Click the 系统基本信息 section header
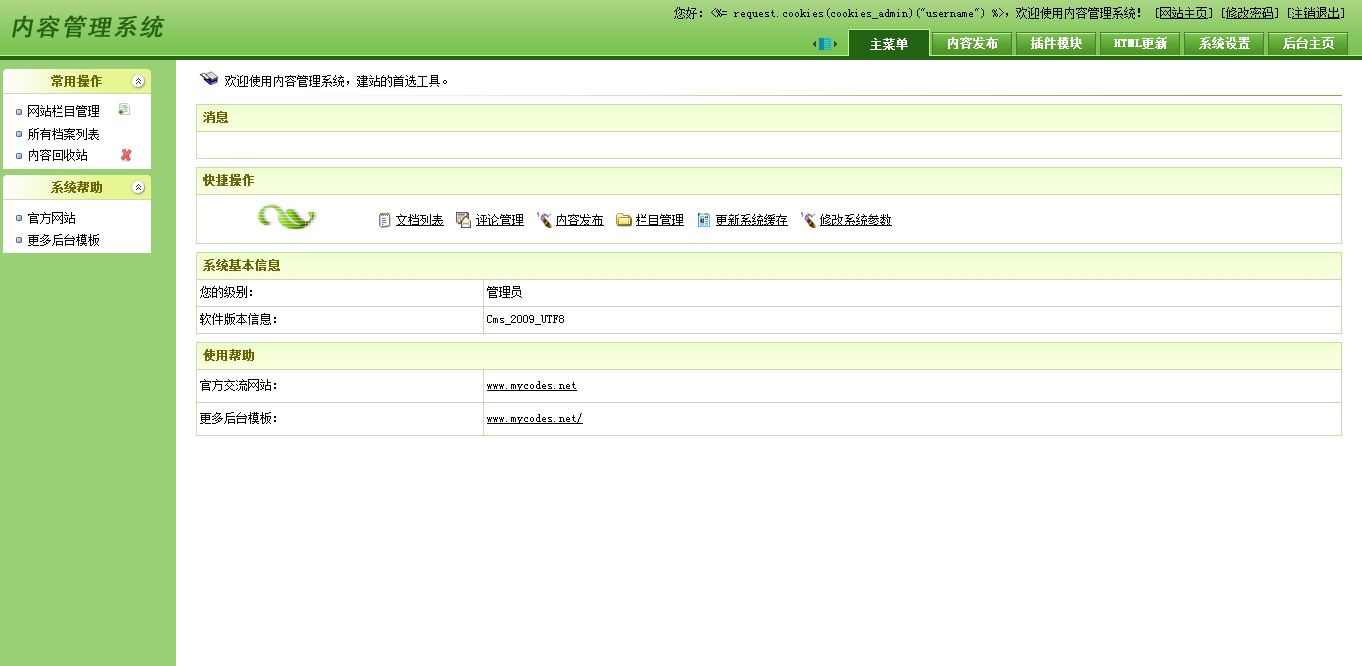The height and width of the screenshot is (666, 1362). click(x=768, y=266)
